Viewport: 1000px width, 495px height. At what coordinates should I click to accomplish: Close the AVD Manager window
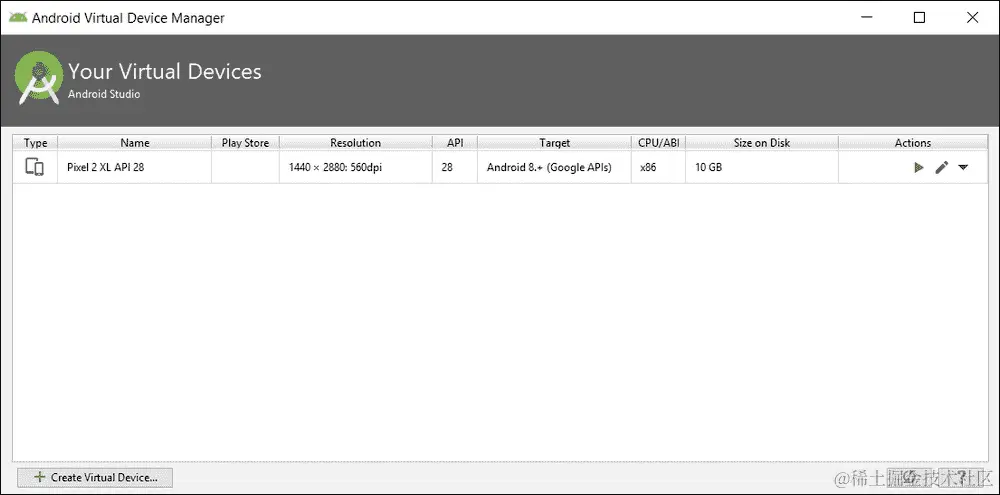click(x=972, y=18)
